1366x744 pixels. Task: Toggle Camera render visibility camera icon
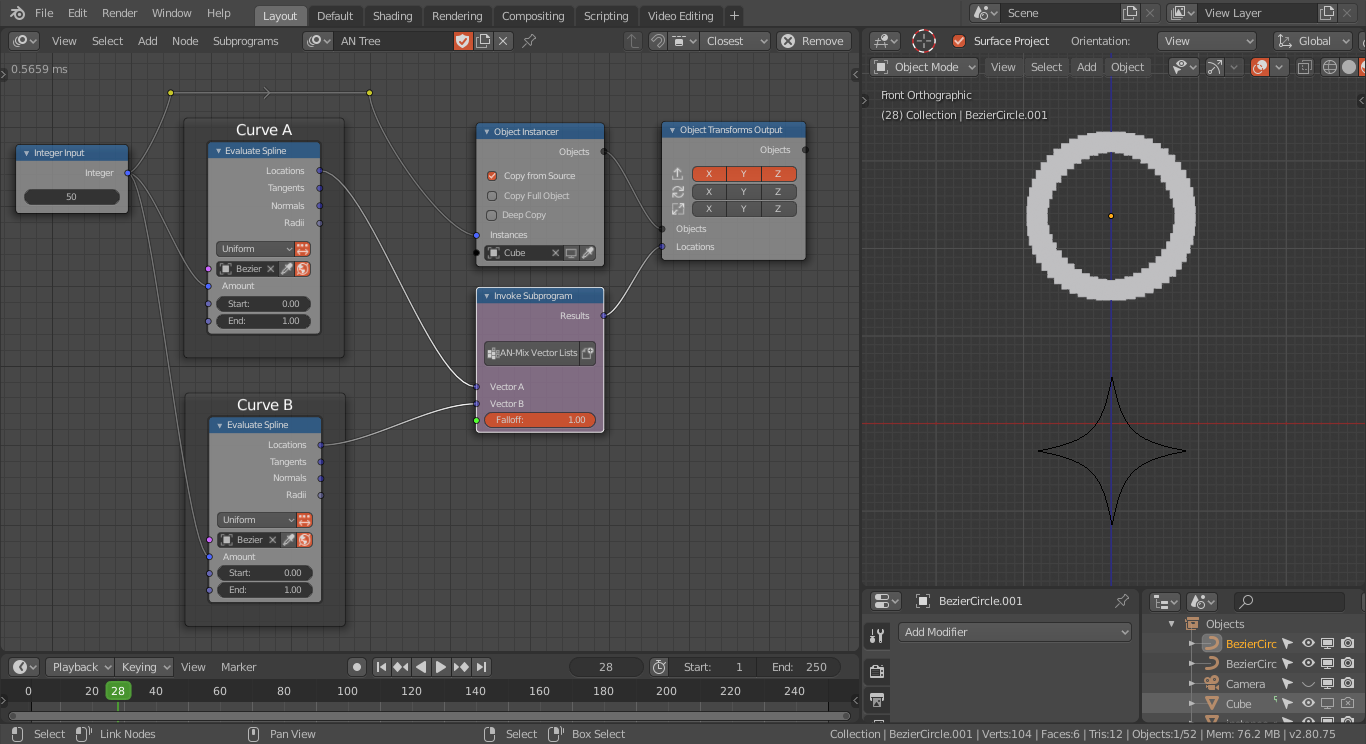click(x=1348, y=684)
